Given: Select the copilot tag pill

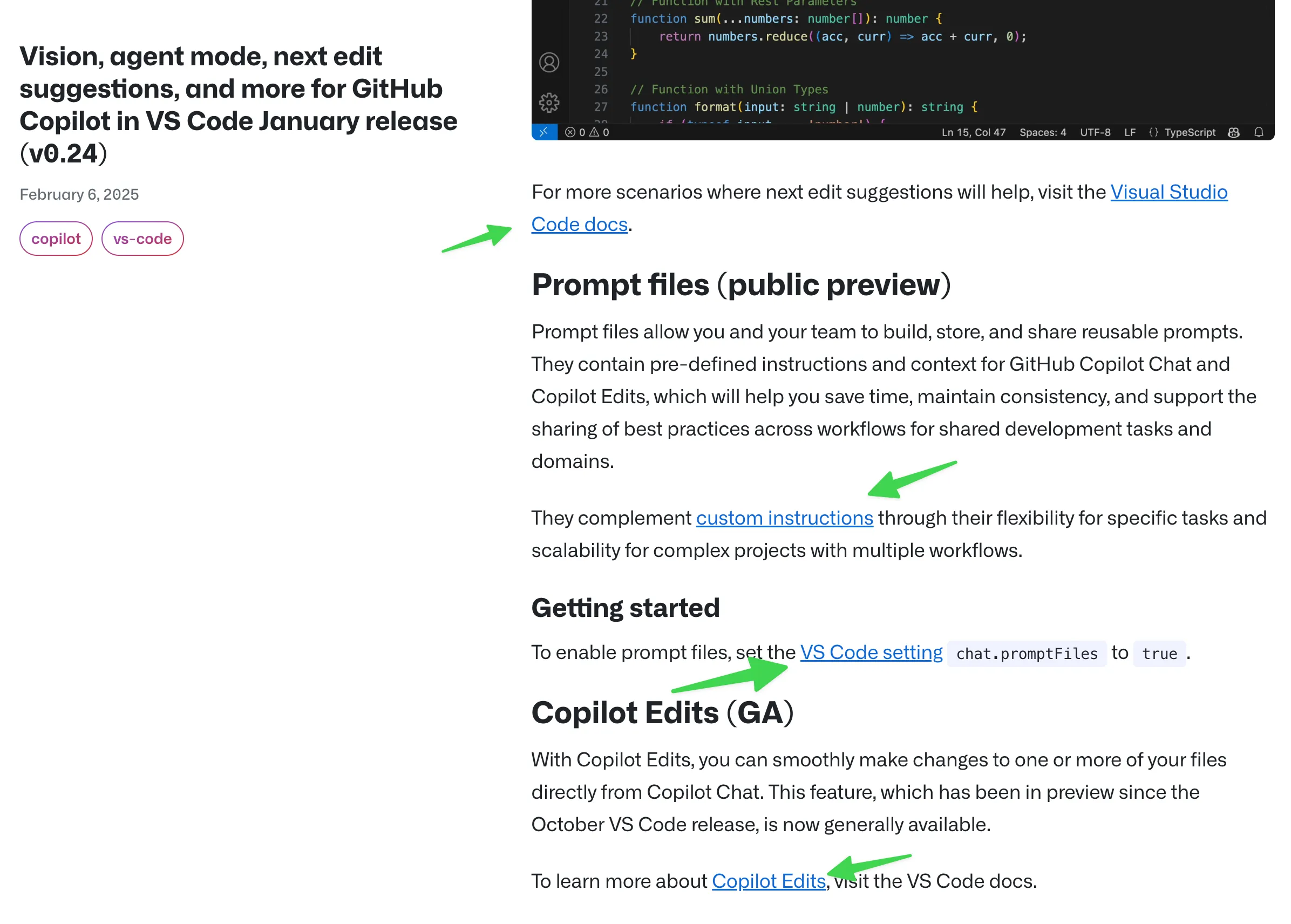Looking at the screenshot, I should pyautogui.click(x=56, y=239).
